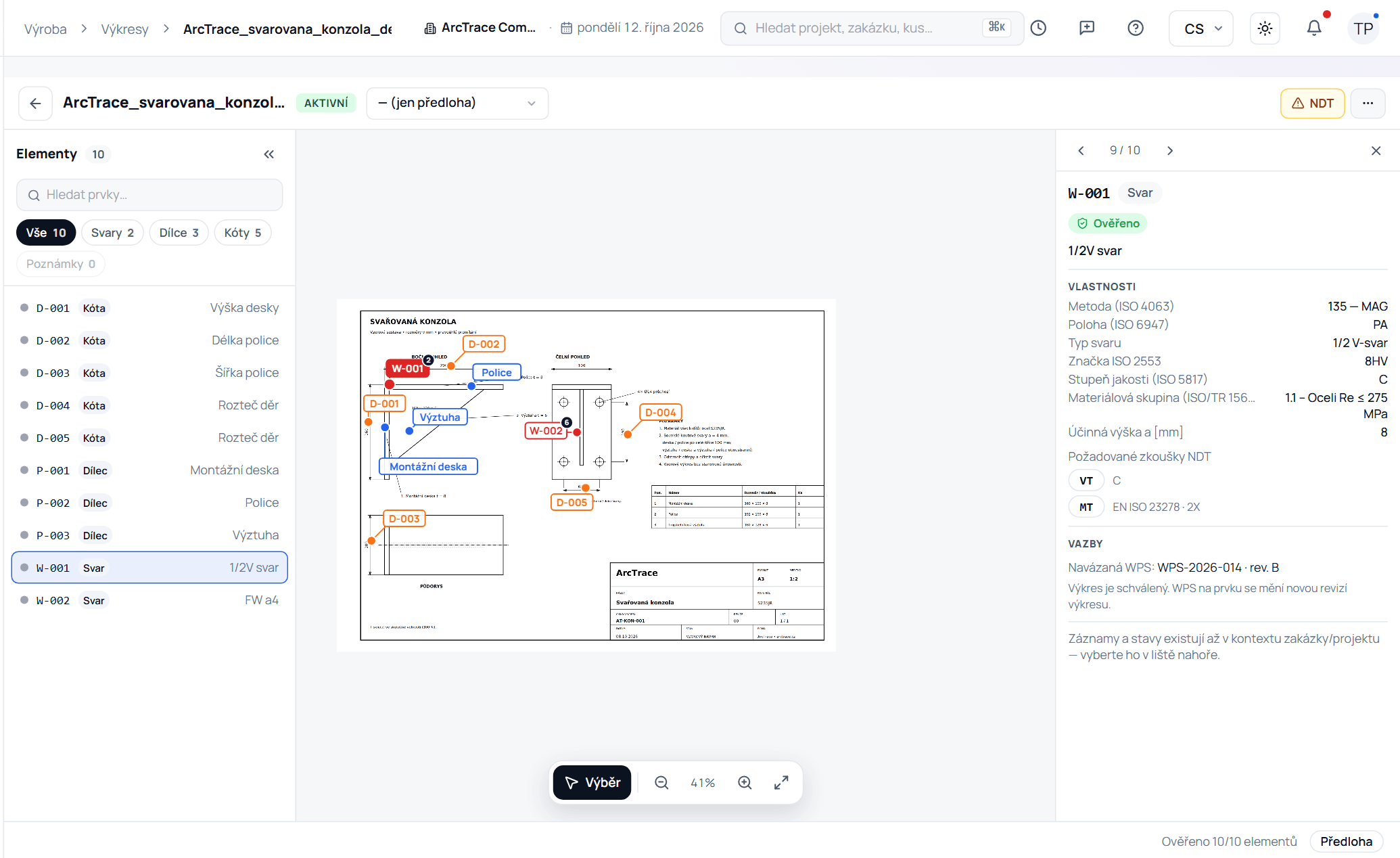1400x858 pixels.
Task: Filter elements by Vše 10
Action: (x=46, y=233)
